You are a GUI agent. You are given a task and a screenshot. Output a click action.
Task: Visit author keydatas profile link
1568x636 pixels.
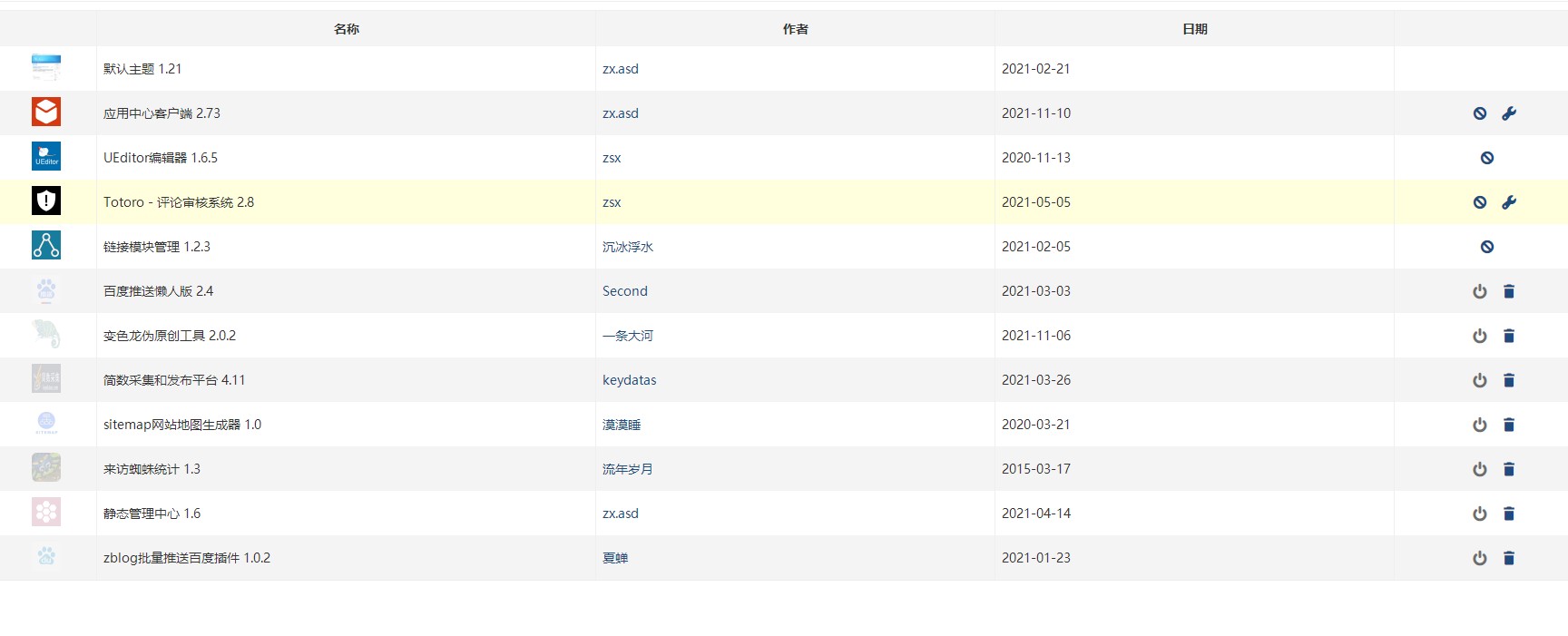629,380
